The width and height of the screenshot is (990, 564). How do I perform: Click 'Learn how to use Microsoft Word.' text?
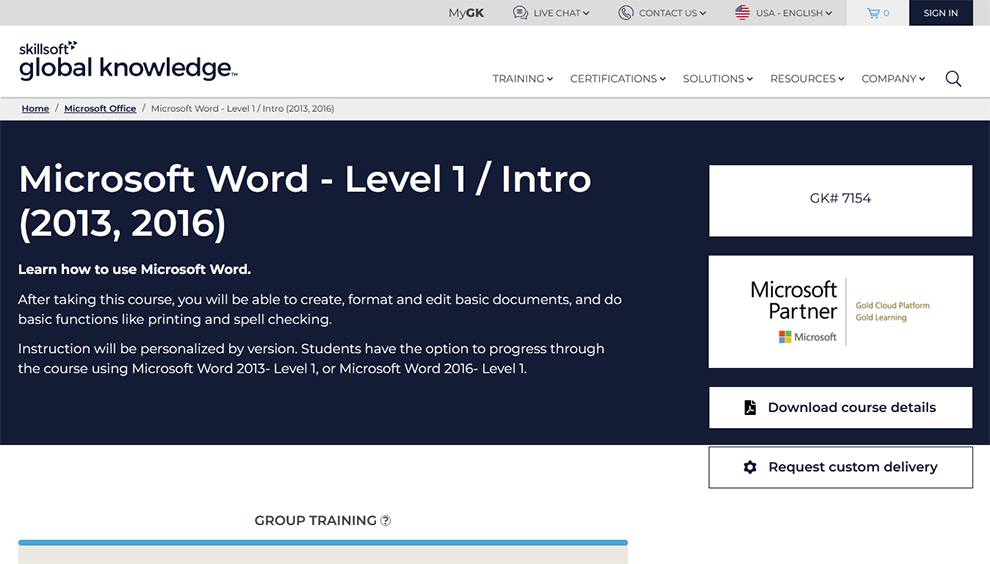pos(134,270)
